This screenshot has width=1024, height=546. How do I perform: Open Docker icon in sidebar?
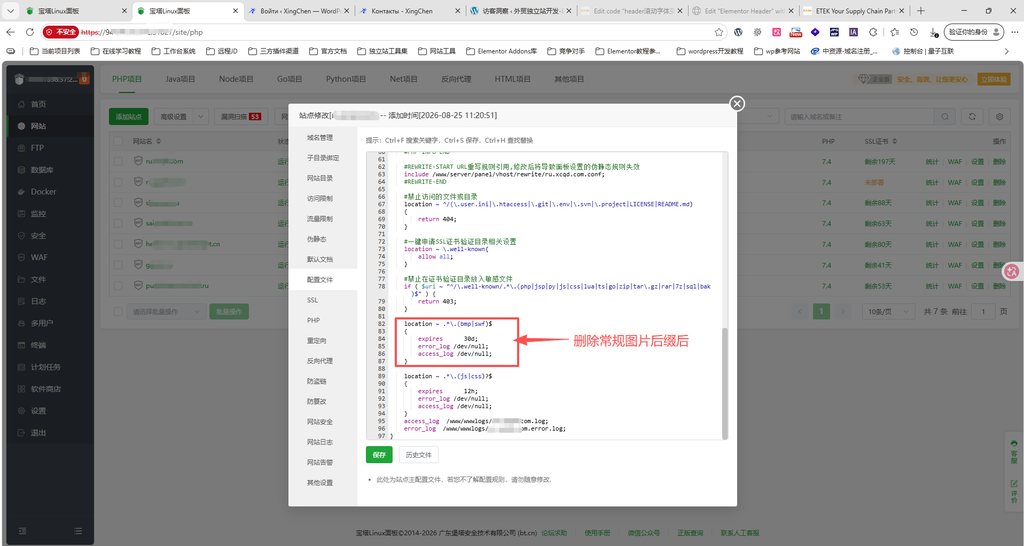click(x=22, y=191)
